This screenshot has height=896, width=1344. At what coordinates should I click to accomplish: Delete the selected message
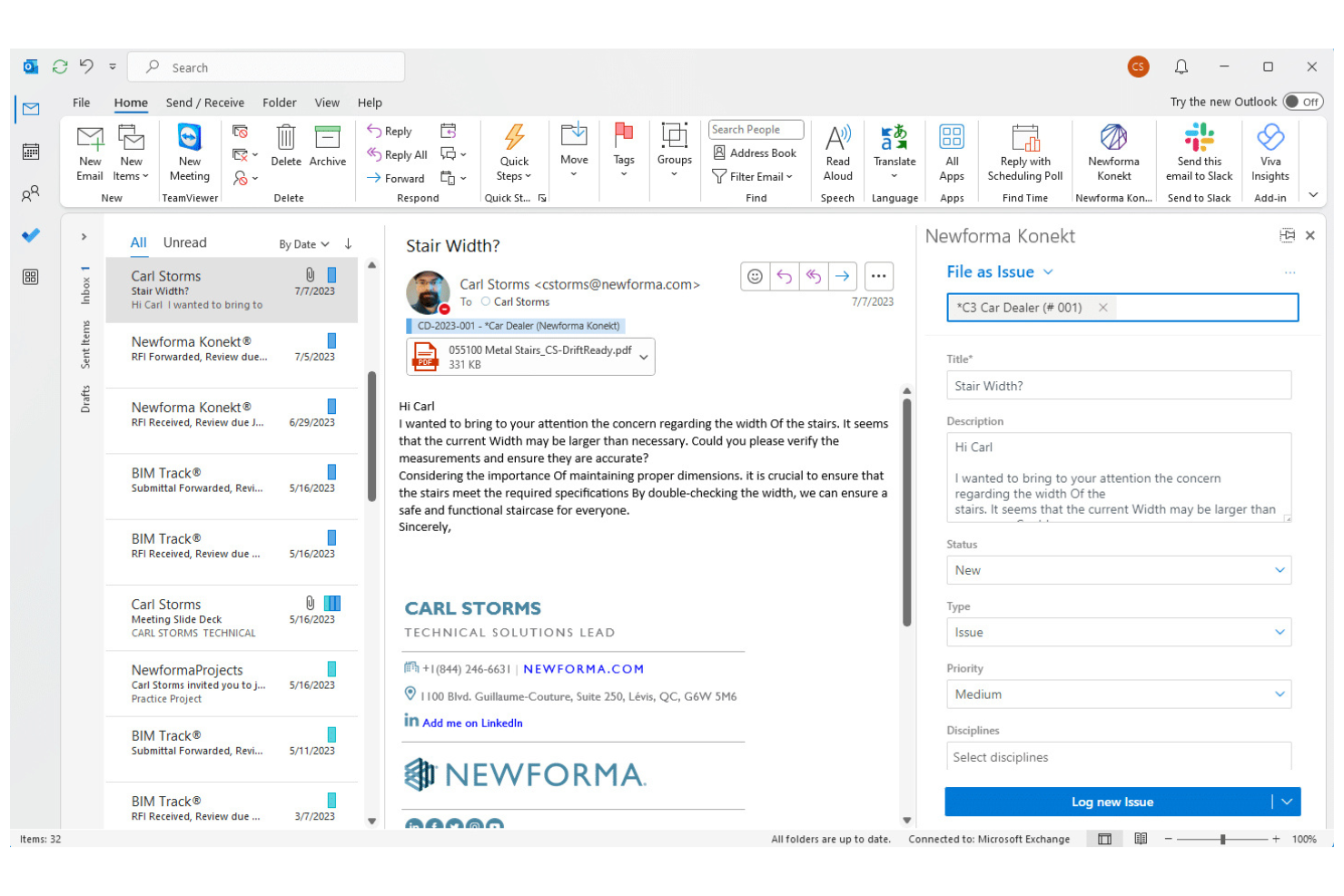pos(286,146)
